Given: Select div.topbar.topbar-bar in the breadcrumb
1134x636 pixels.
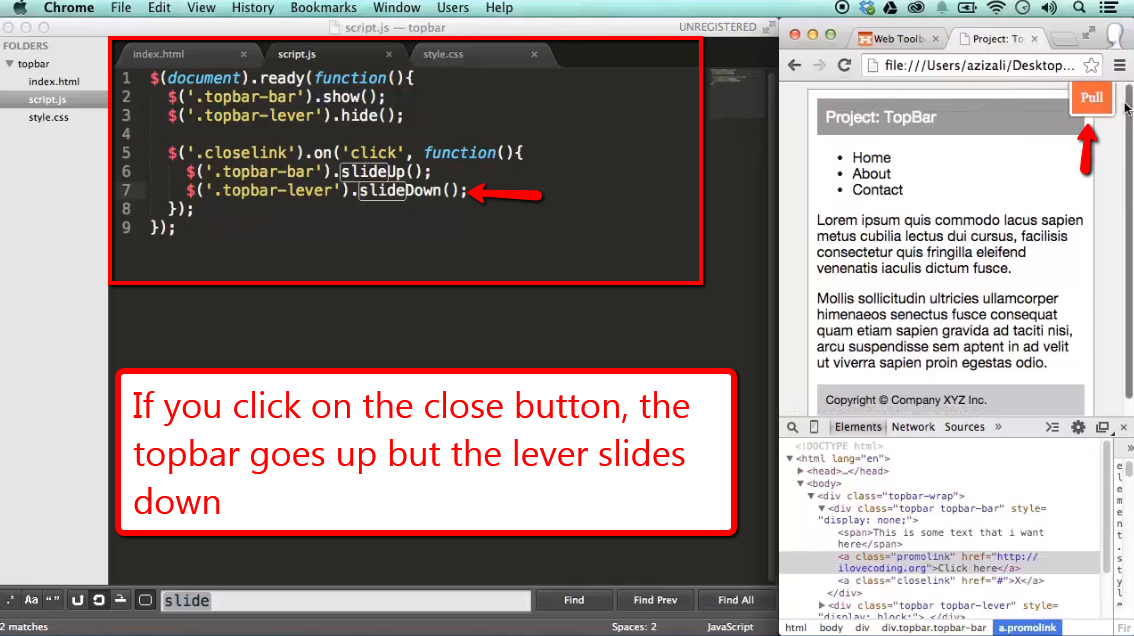Looking at the screenshot, I should tap(933, 627).
